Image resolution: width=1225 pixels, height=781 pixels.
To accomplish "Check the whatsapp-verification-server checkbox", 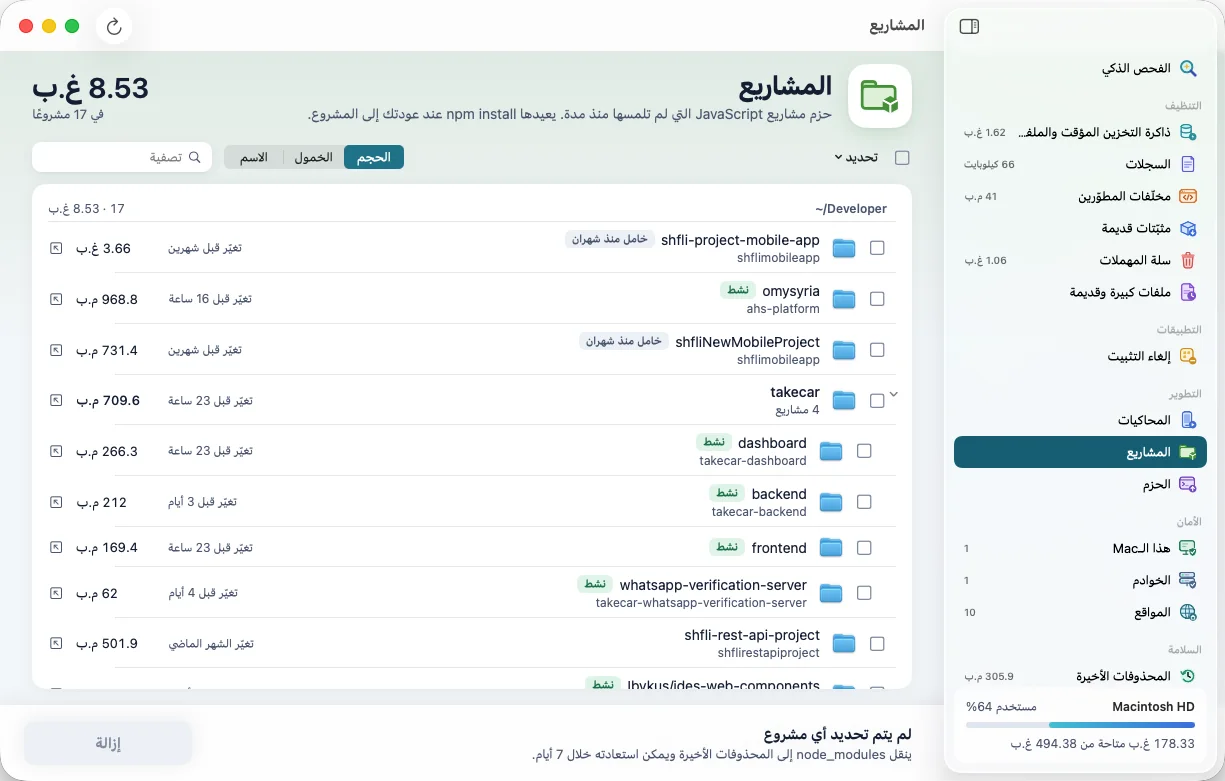I will pos(864,593).
